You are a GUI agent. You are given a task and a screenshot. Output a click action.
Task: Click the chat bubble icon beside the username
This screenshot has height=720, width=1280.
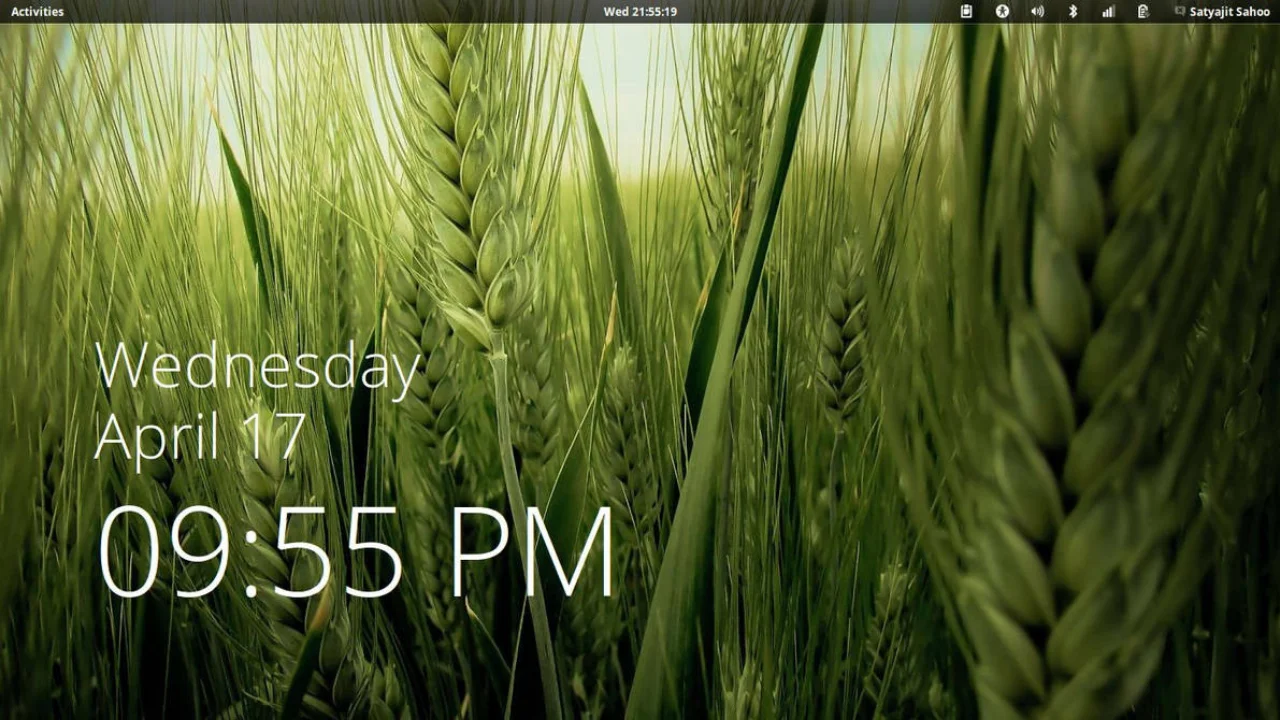click(x=1181, y=11)
